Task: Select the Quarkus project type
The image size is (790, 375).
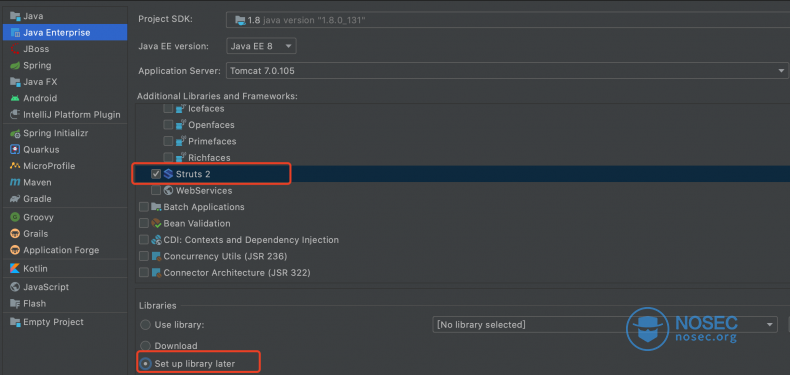Action: pos(64,150)
